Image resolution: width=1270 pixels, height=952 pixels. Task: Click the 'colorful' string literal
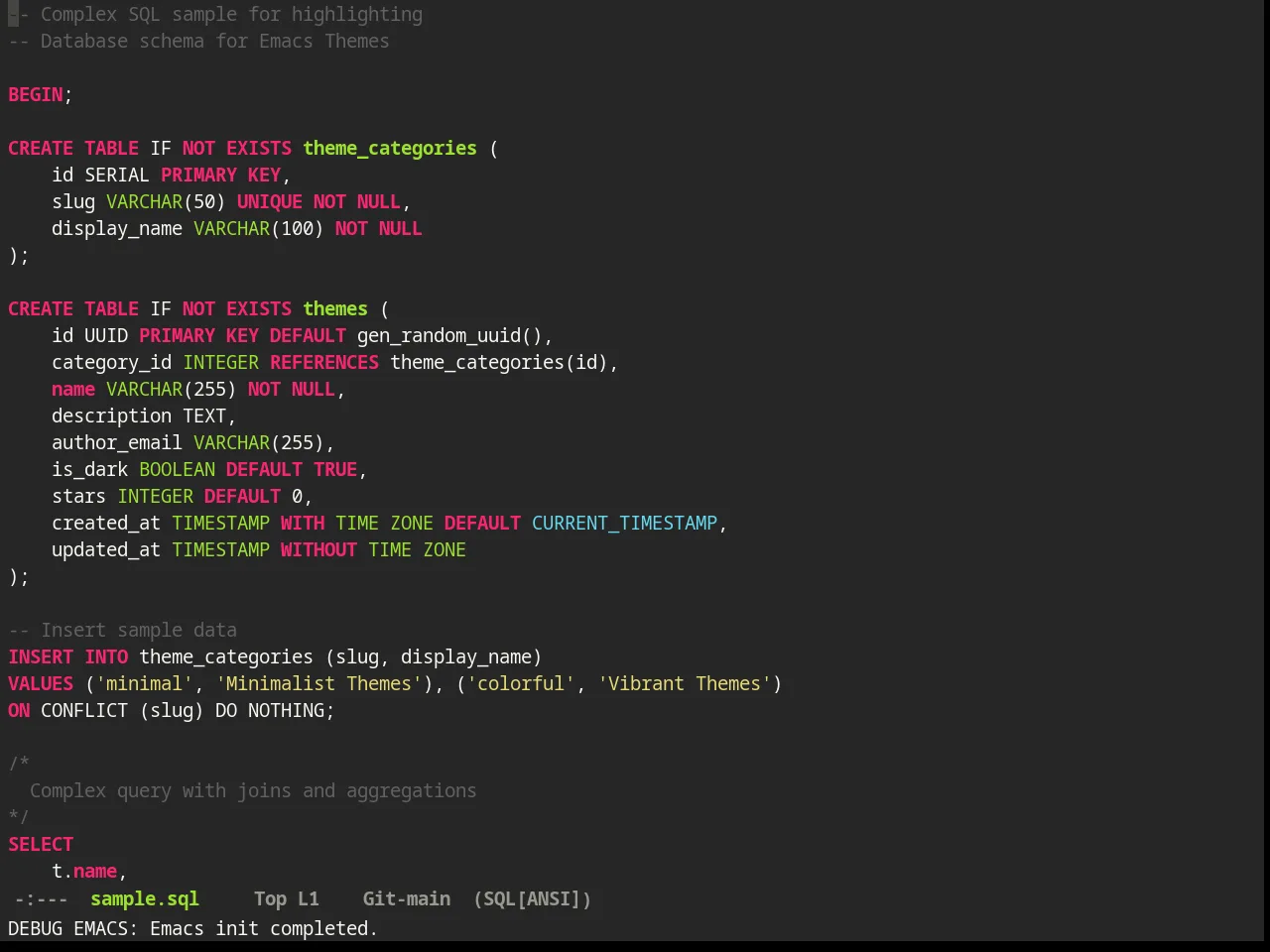(521, 684)
